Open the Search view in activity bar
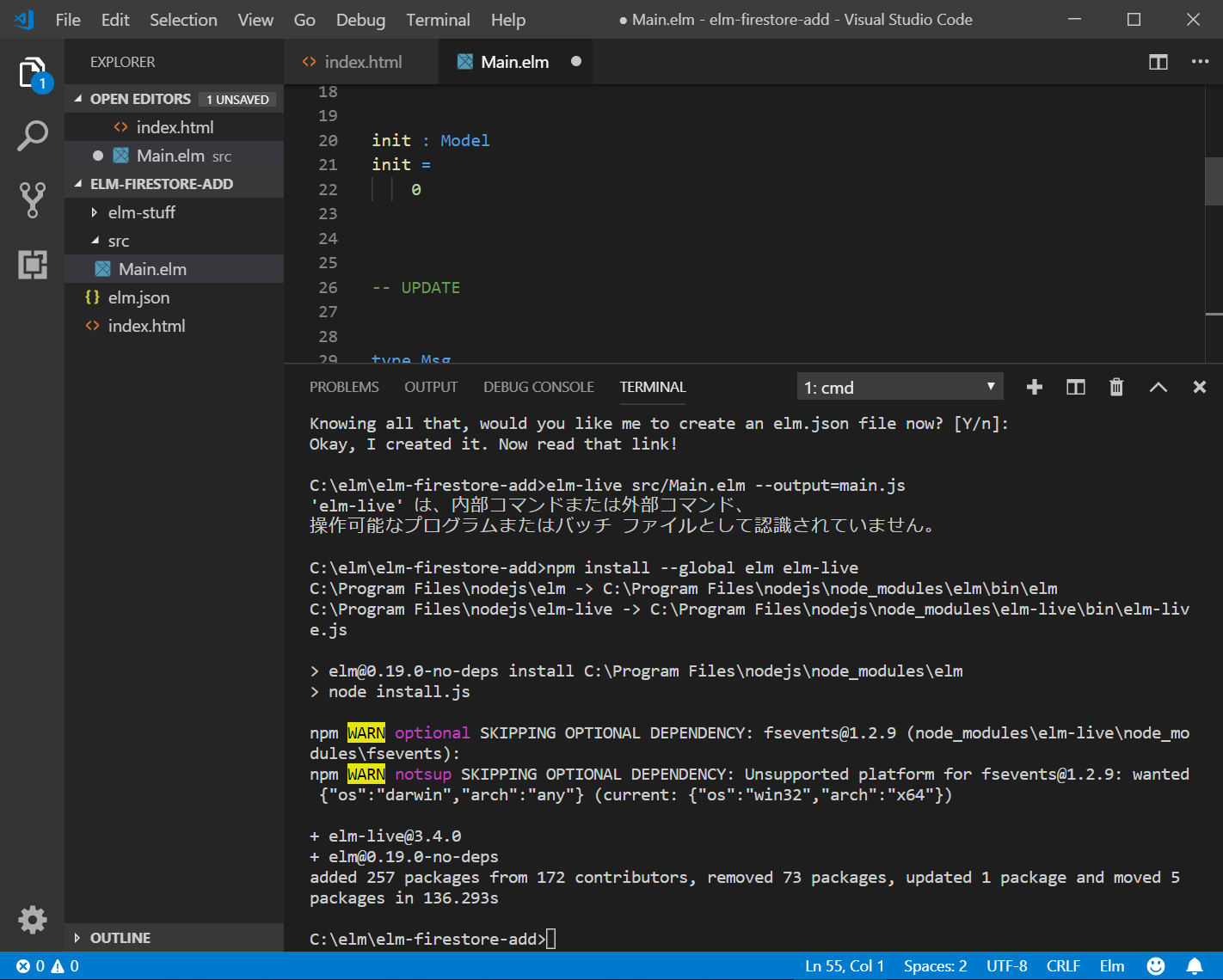 (x=32, y=136)
